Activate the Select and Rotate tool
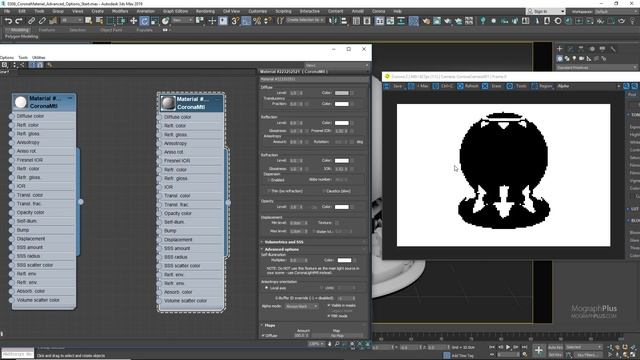This screenshot has width=640, height=360. tap(144, 21)
